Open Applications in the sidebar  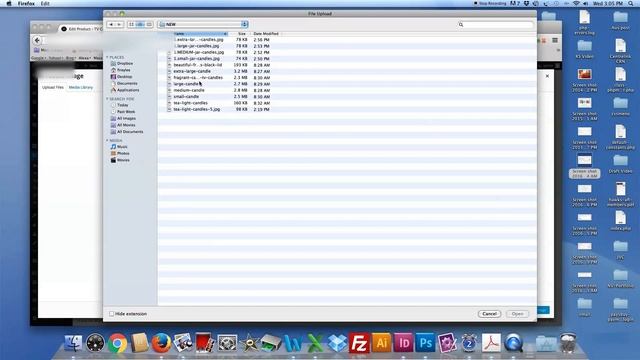coord(125,90)
